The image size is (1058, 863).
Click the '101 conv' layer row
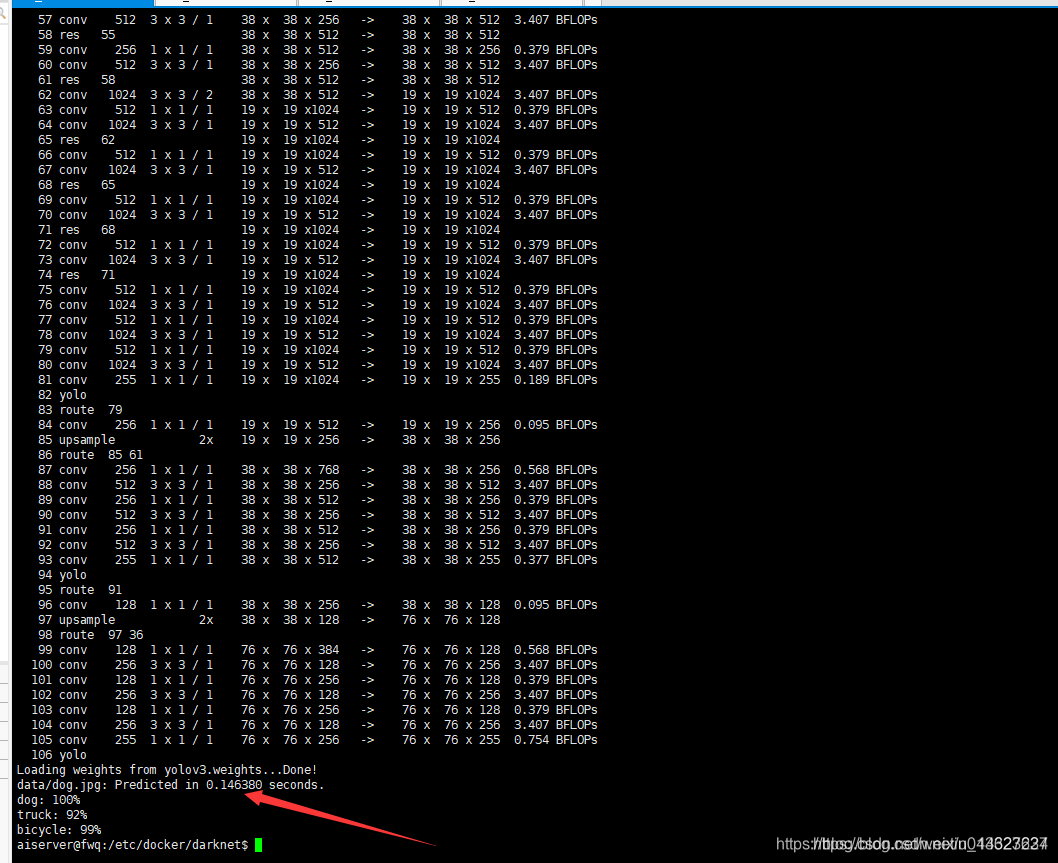coord(314,680)
